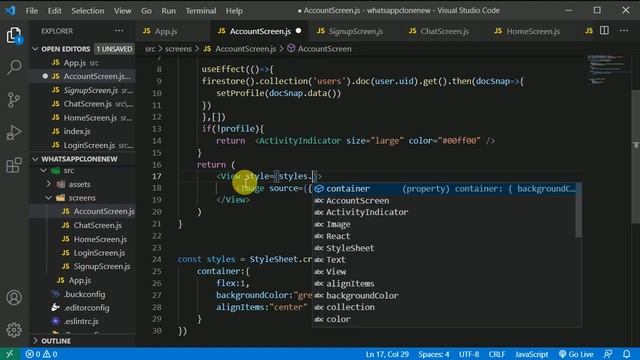The width and height of the screenshot is (640, 360).
Task: Open the Extensions view icon
Action: pyautogui.click(x=14, y=165)
